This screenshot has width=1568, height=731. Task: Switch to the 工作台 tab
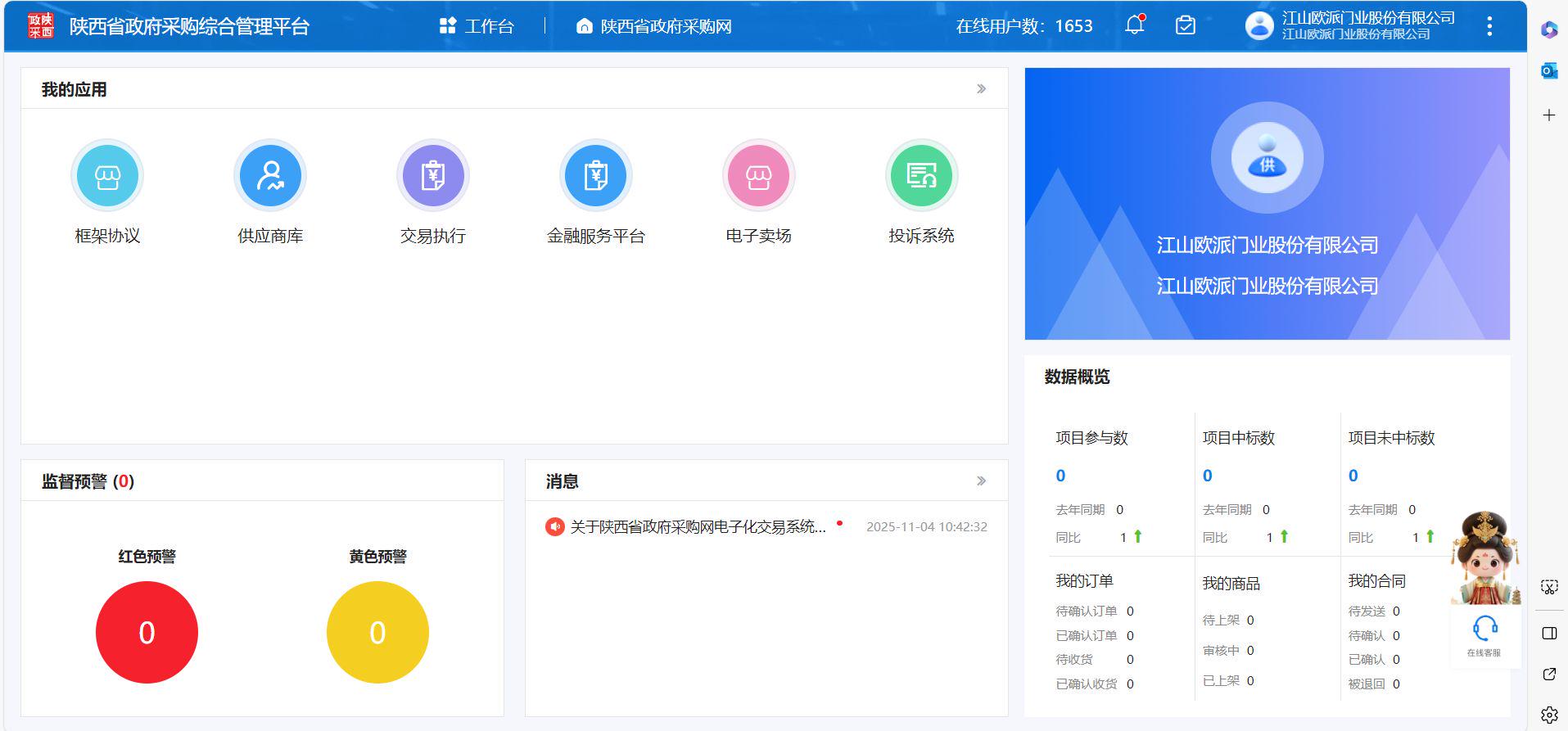[x=477, y=26]
